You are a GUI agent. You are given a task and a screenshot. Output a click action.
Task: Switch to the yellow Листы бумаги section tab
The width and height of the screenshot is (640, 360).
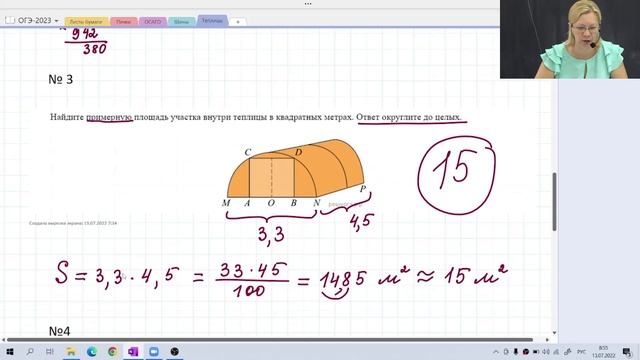tap(86, 22)
